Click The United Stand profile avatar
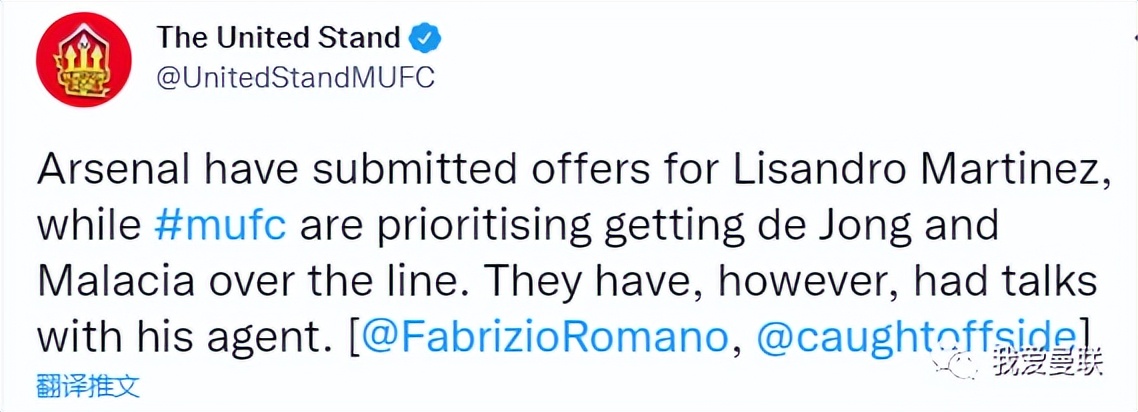 tap(81, 62)
